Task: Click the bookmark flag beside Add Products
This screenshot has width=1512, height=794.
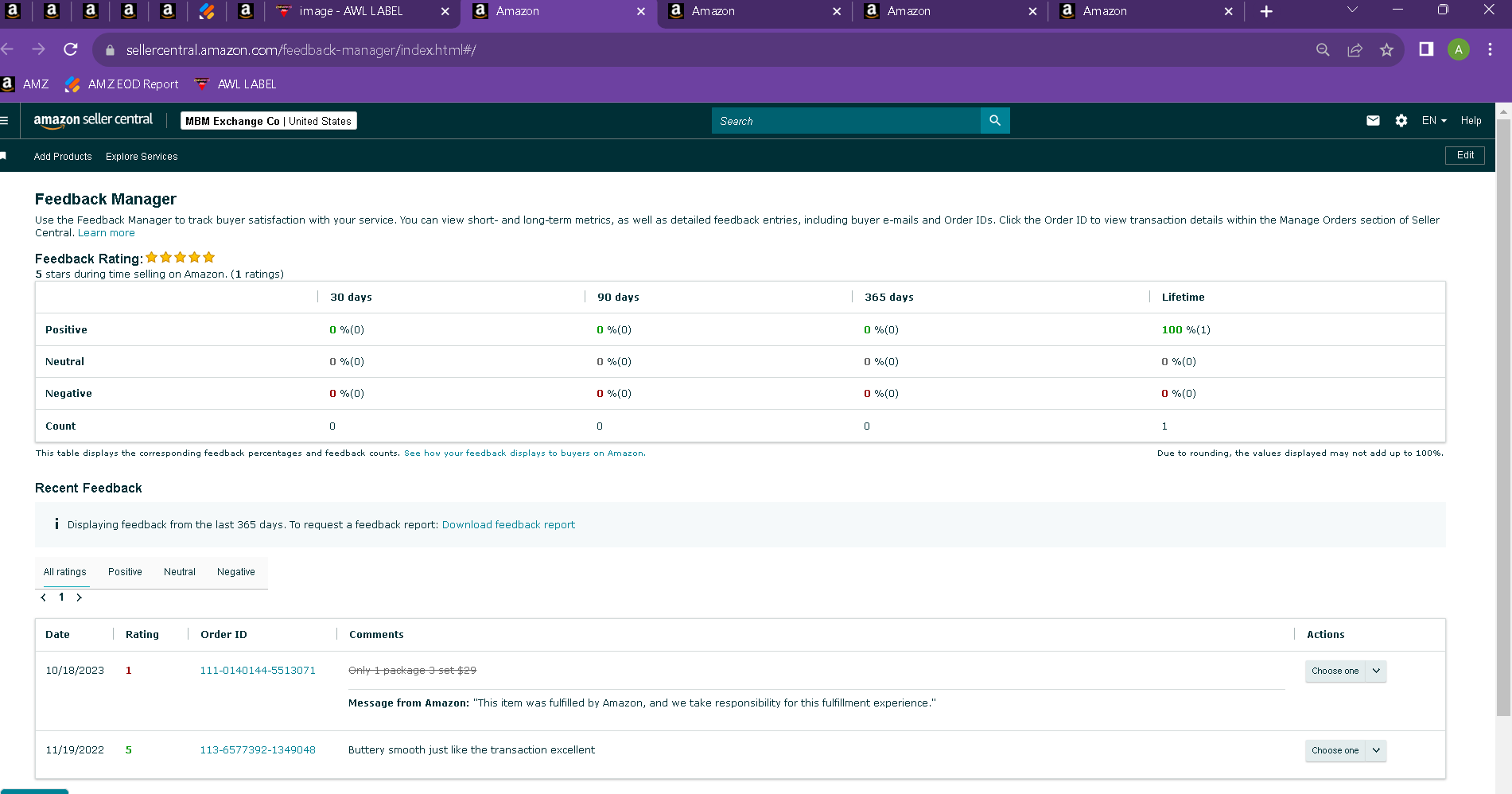Action: 3,156
